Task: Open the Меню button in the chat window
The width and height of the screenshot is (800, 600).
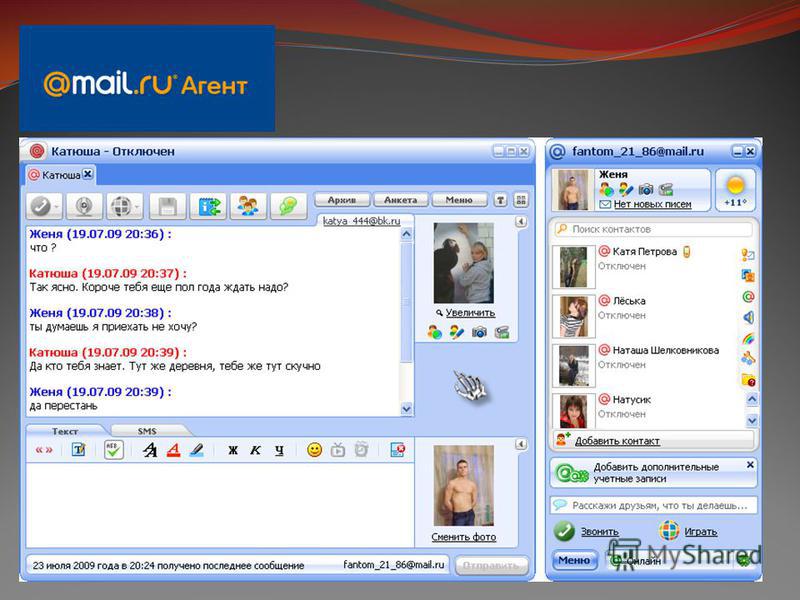Action: pyautogui.click(x=459, y=200)
